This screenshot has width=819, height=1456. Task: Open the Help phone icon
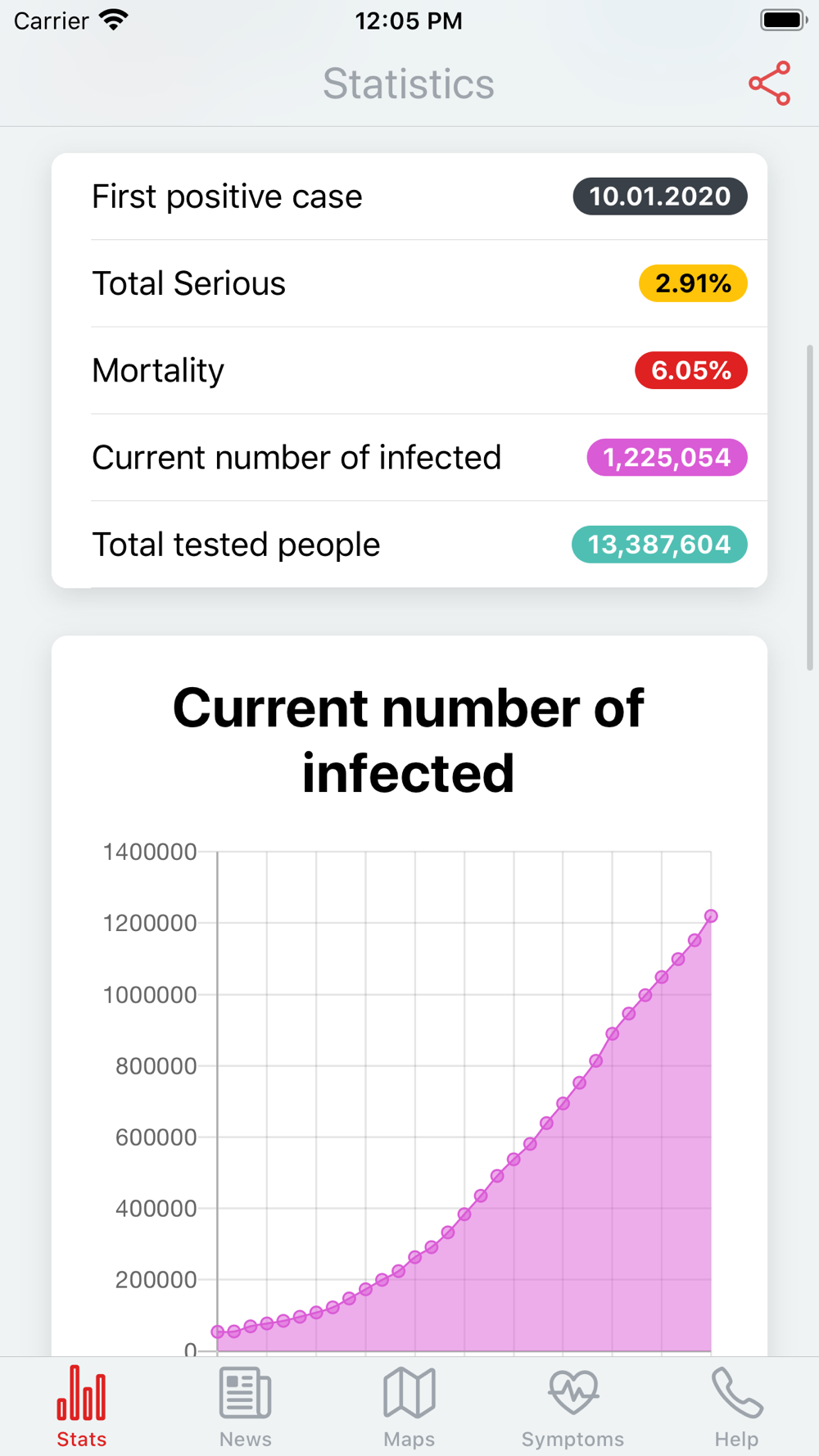click(736, 1393)
